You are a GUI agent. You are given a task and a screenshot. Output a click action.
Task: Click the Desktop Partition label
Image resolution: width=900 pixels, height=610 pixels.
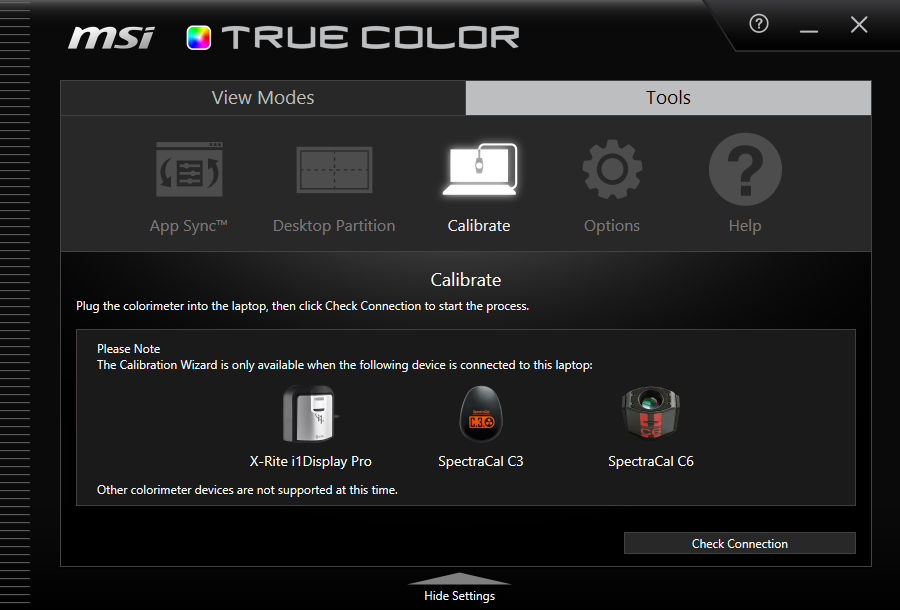coord(334,226)
